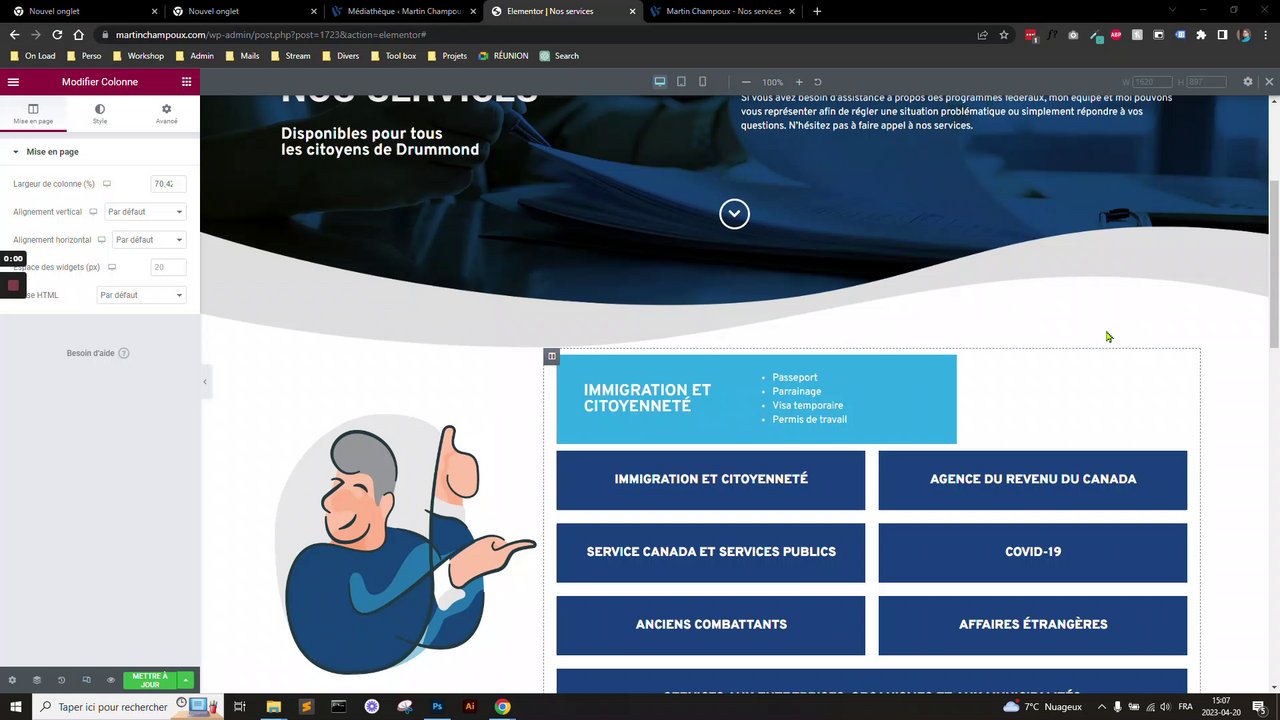Viewport: 1280px width, 720px height.
Task: Open a new browser tab with plus
Action: (x=817, y=11)
